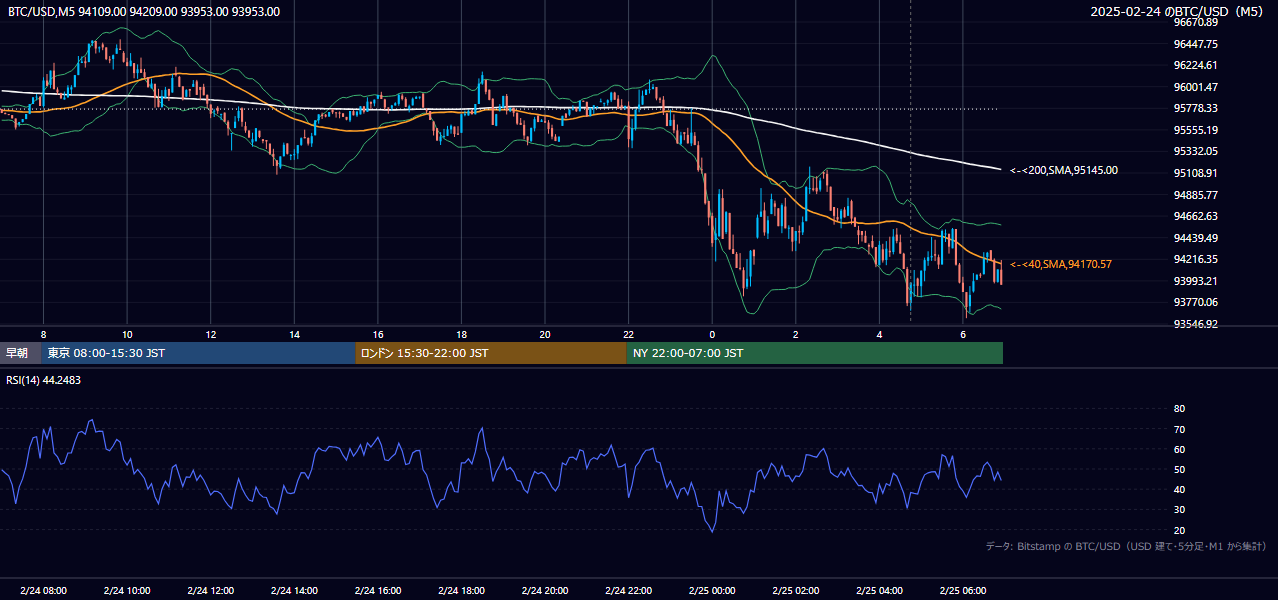Image resolution: width=1278 pixels, height=600 pixels.
Task: Click hour tick 8 under price chart
Action: point(43,334)
